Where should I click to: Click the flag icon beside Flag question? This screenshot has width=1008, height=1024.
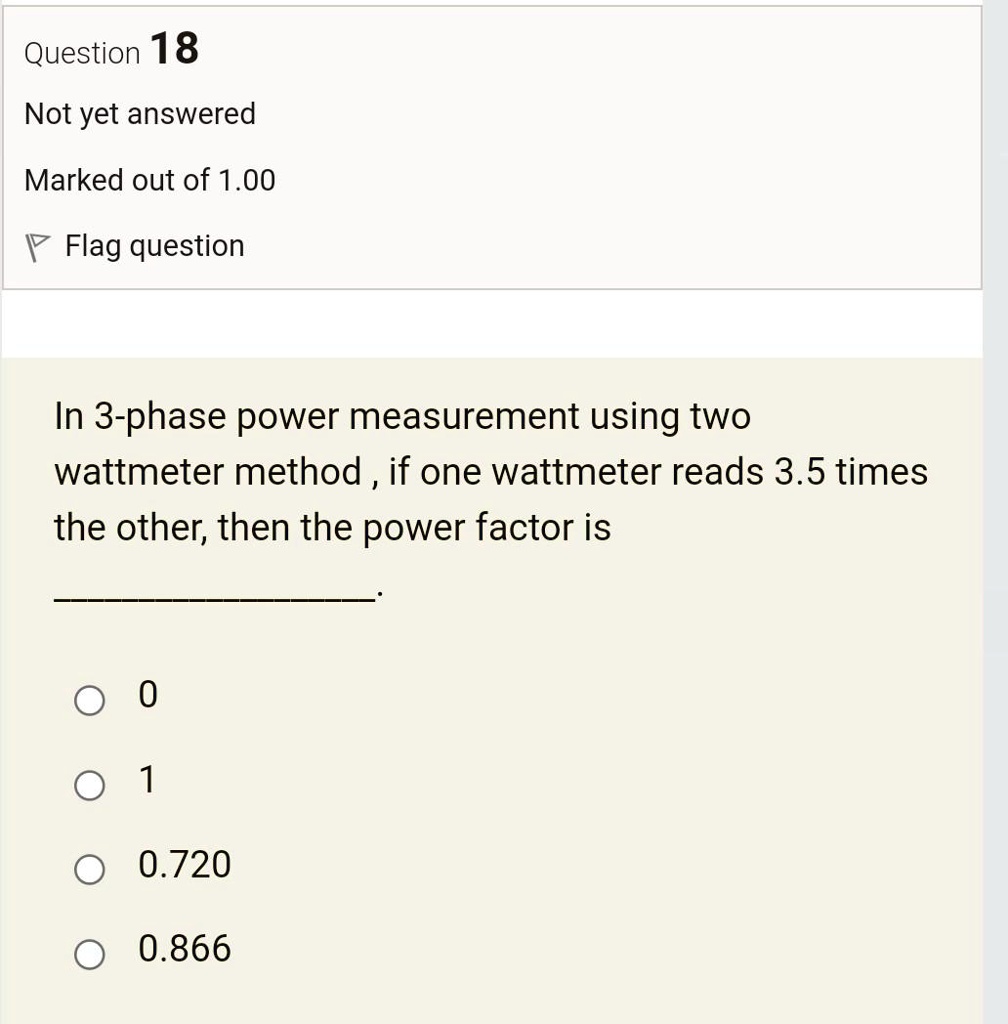pos(35,244)
